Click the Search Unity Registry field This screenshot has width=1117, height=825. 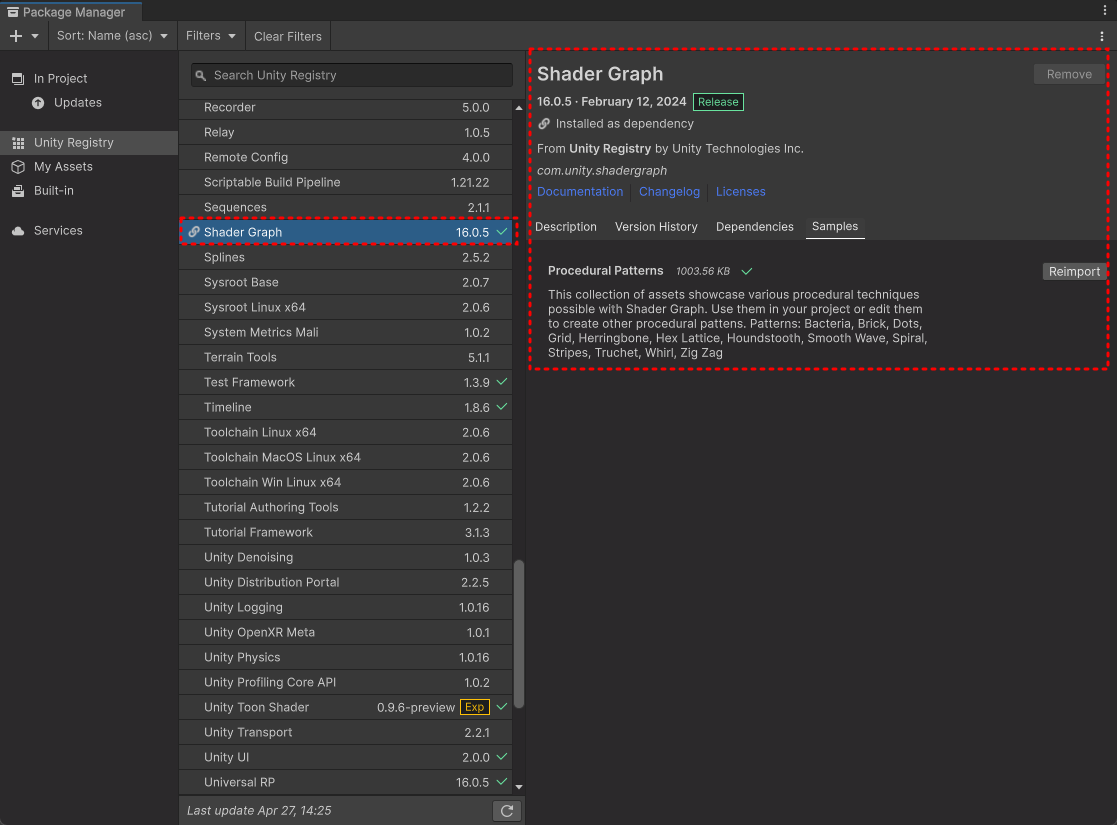(352, 76)
